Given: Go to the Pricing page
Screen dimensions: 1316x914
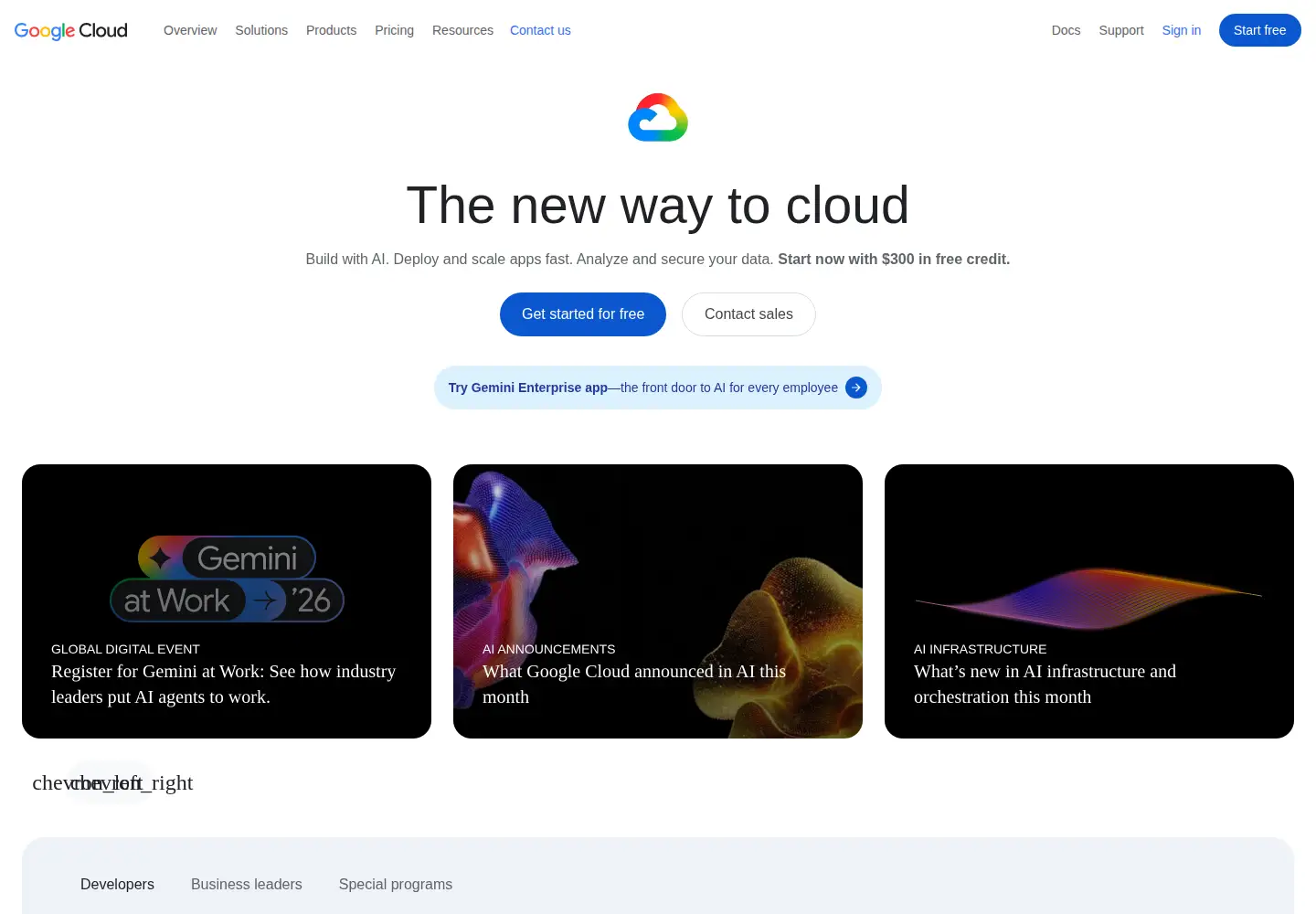Looking at the screenshot, I should coord(394,30).
